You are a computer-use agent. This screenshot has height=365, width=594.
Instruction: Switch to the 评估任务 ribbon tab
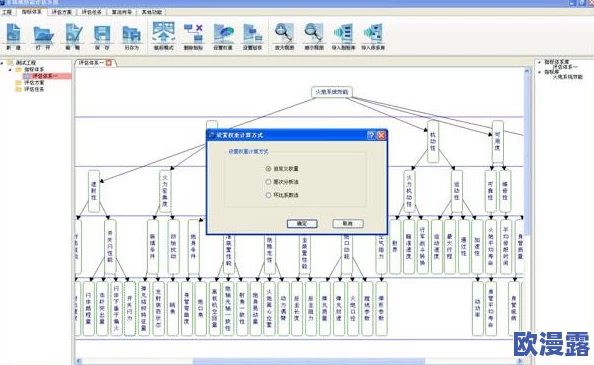click(92, 12)
